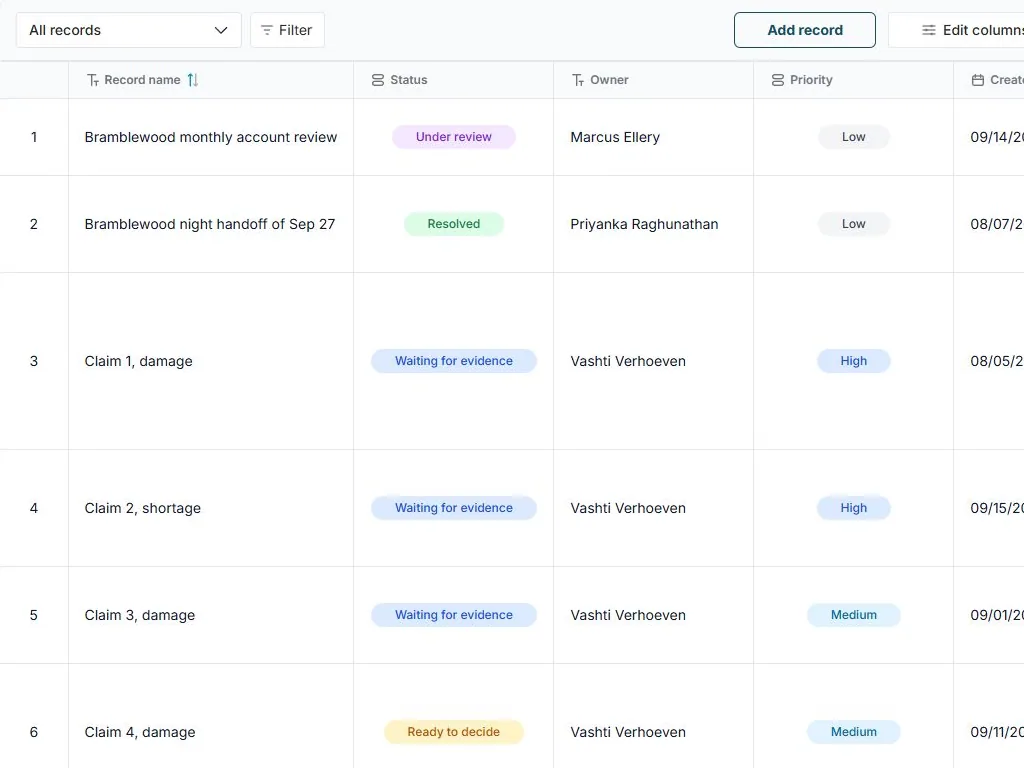Click the Owner column header label

609,80
